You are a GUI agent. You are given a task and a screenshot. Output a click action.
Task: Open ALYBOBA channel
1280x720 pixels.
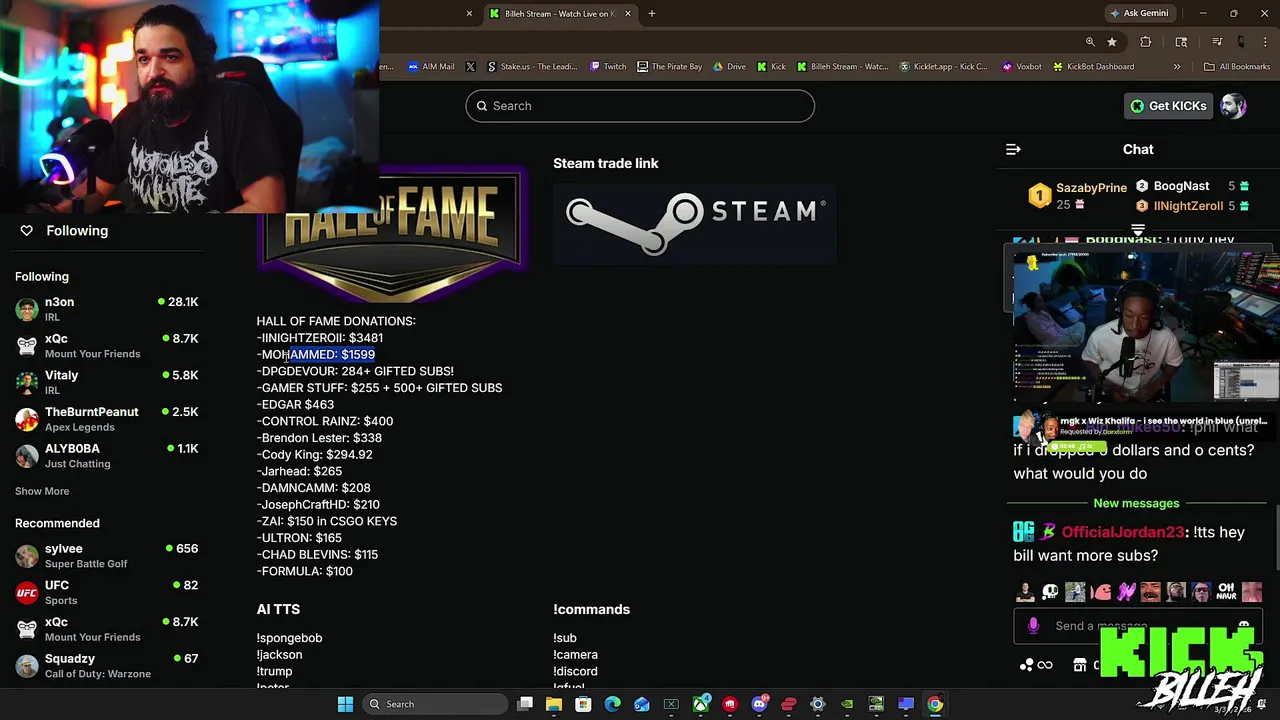[106, 456]
